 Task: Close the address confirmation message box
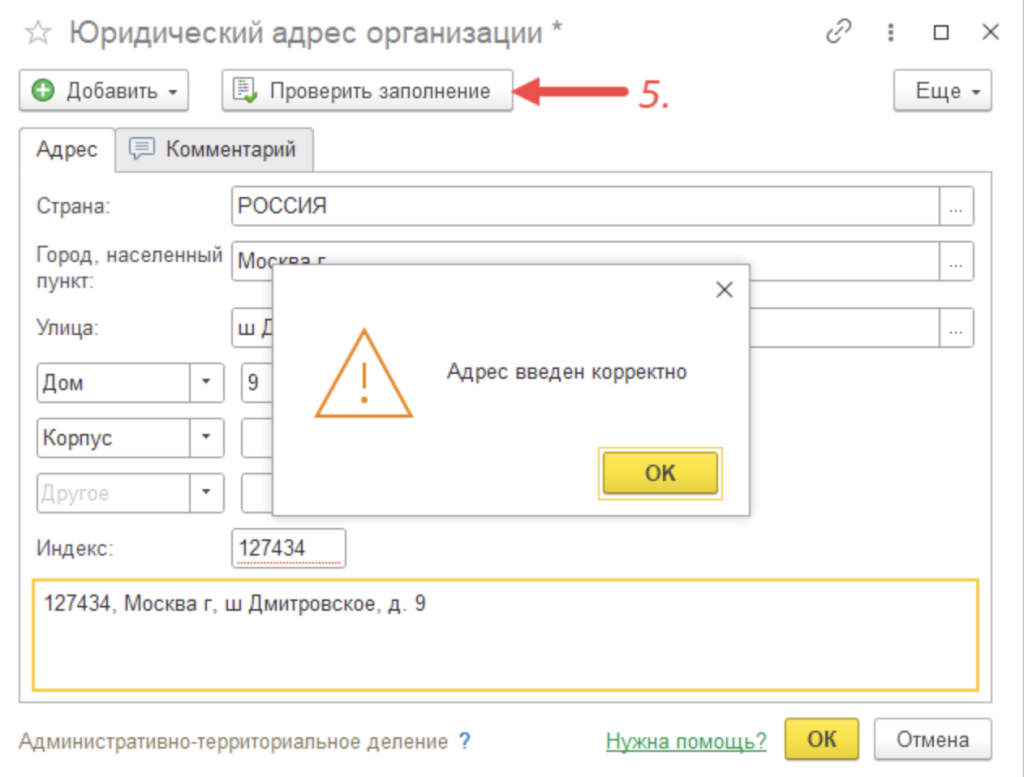[725, 290]
